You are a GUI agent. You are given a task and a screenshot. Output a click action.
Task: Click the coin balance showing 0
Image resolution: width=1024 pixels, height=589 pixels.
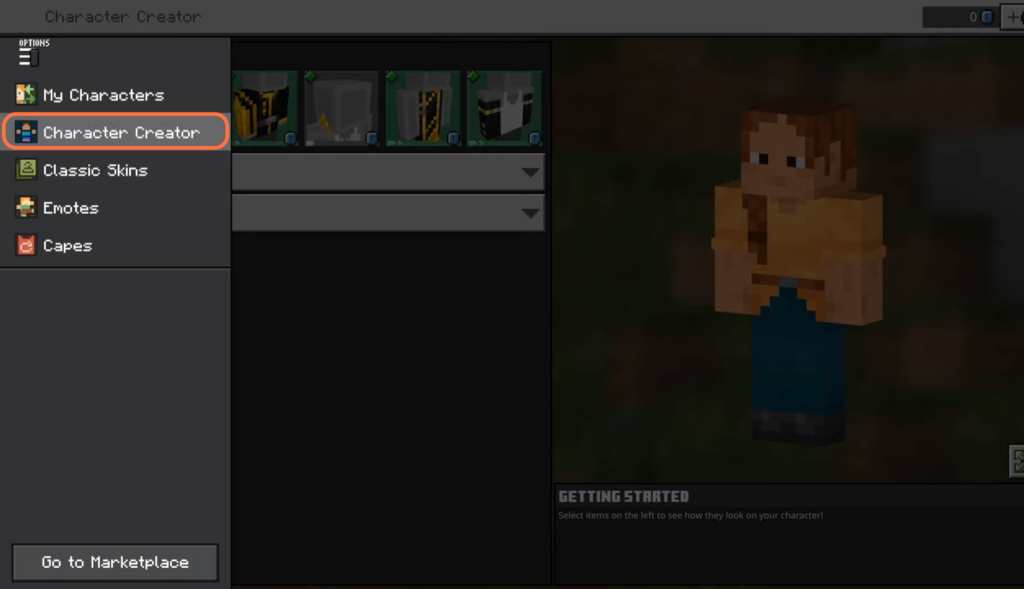pos(961,17)
